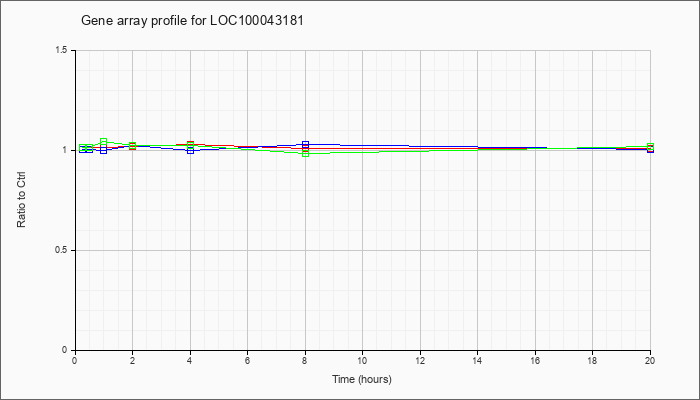The image size is (700, 400).
Task: Select the green line between 9 and 10 hours
Action: [x=348, y=153]
